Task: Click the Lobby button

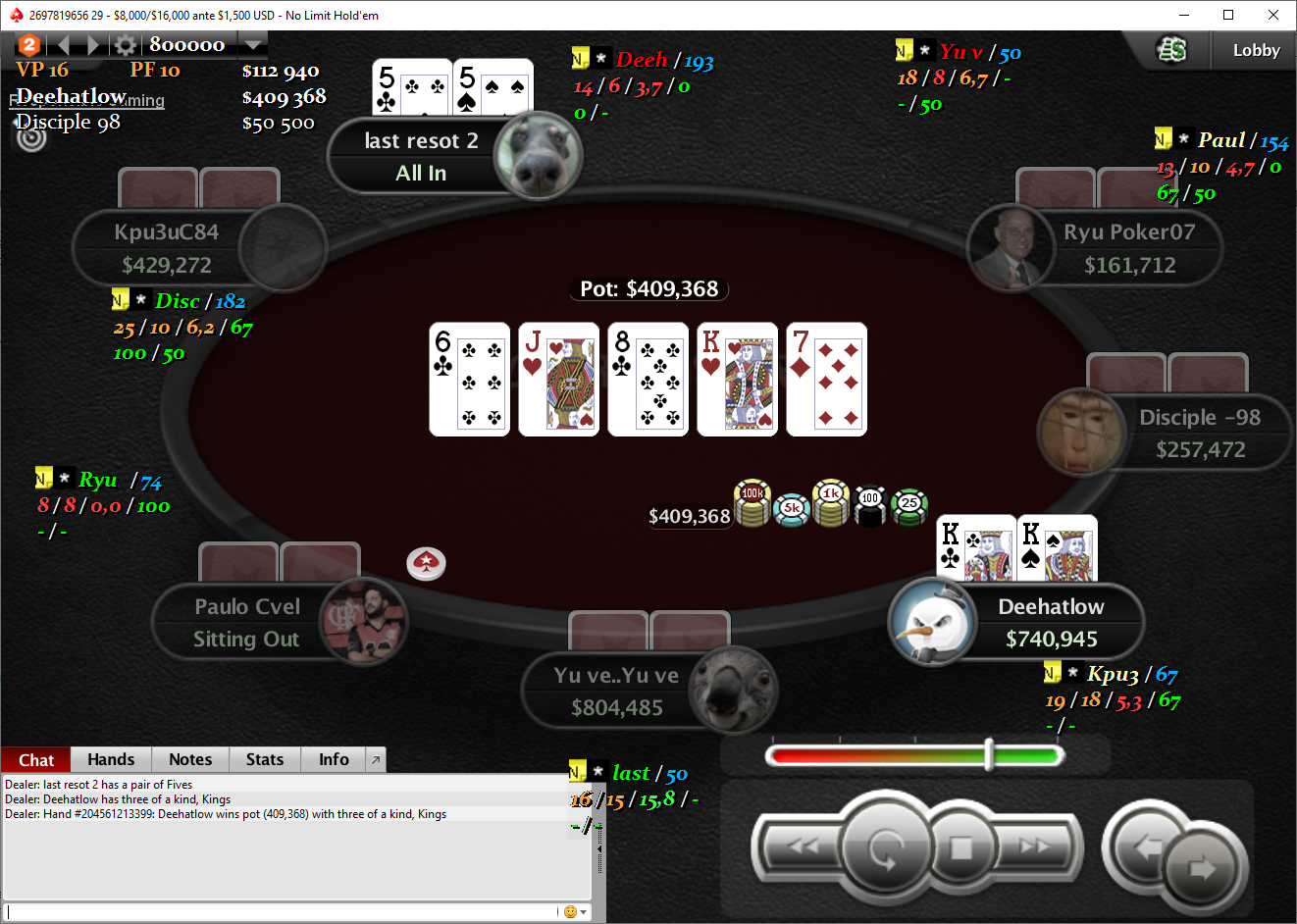Action: 1256,50
